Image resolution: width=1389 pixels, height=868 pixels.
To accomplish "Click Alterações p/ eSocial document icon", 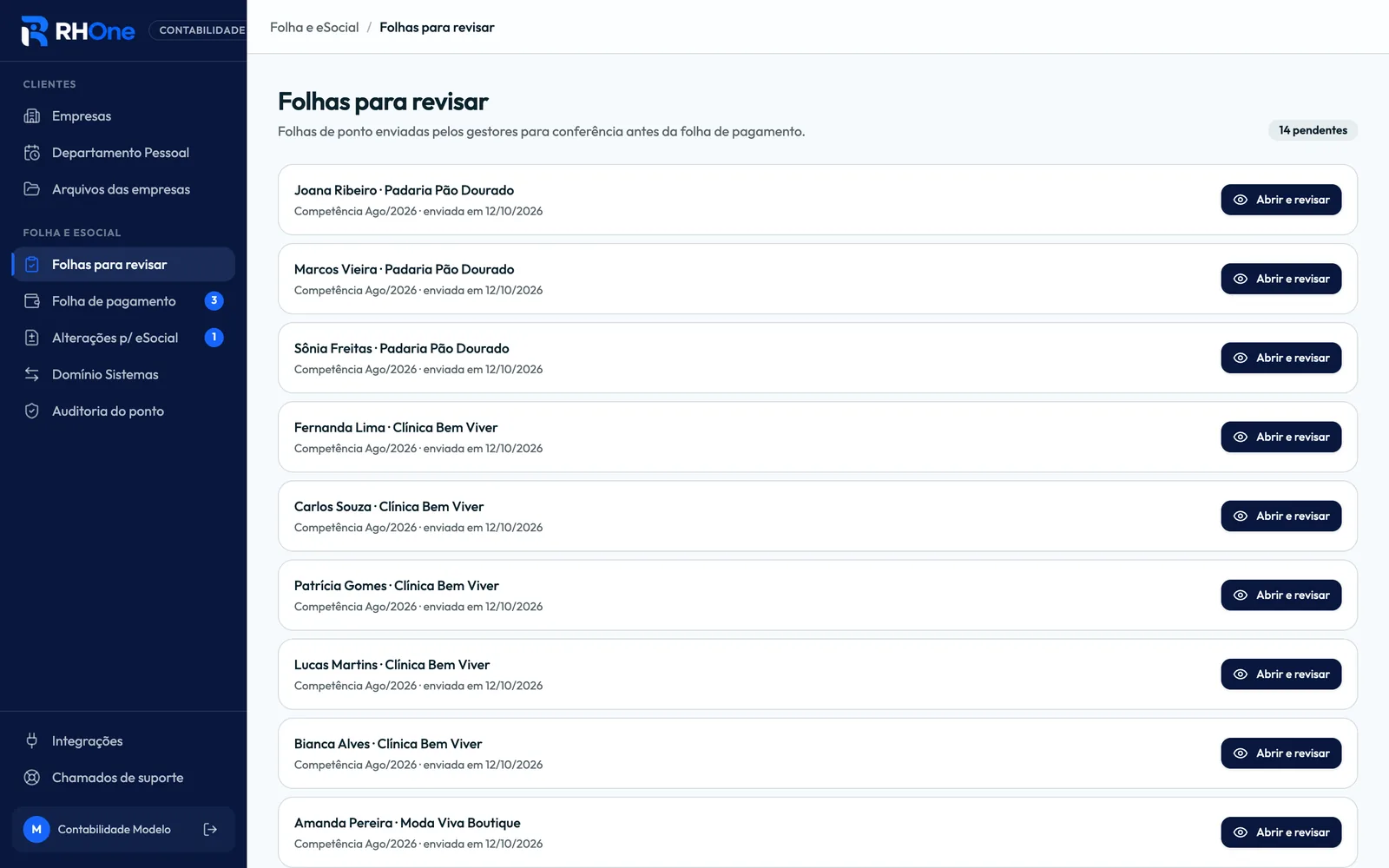I will (x=32, y=338).
